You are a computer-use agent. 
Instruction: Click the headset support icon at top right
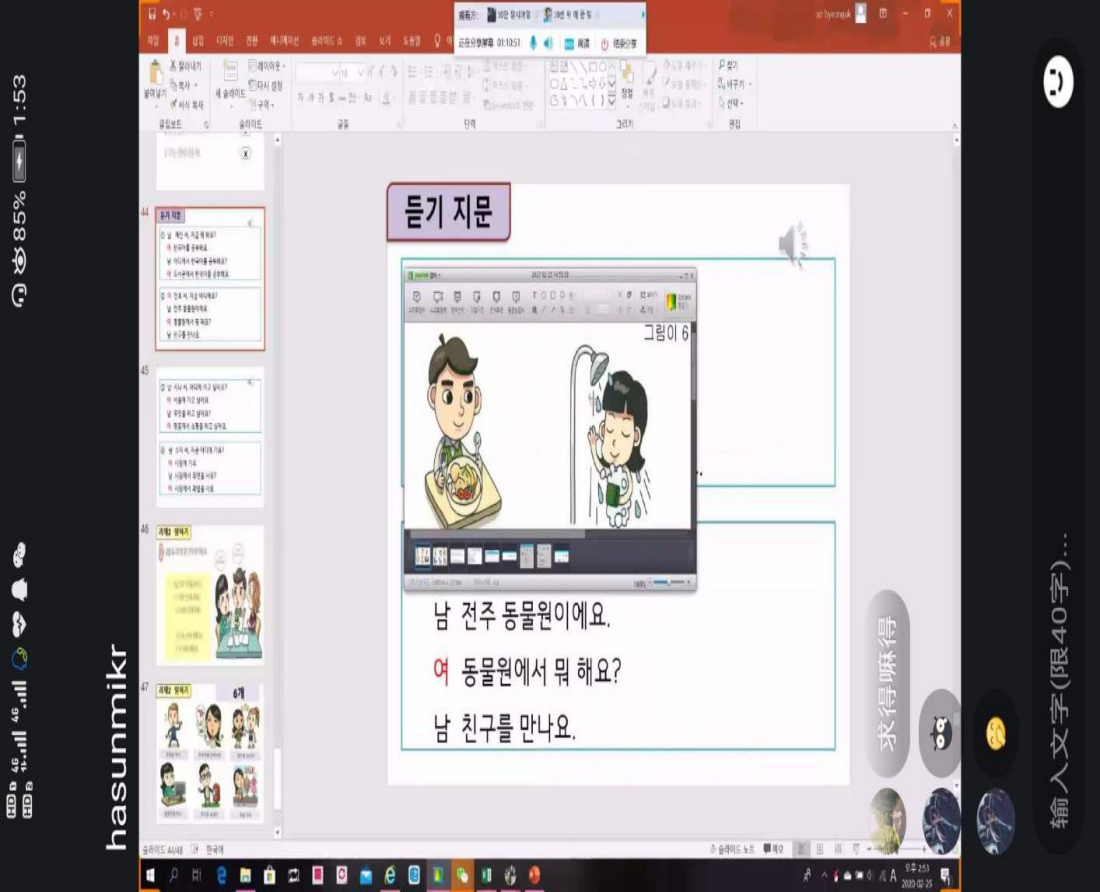coord(1057,84)
